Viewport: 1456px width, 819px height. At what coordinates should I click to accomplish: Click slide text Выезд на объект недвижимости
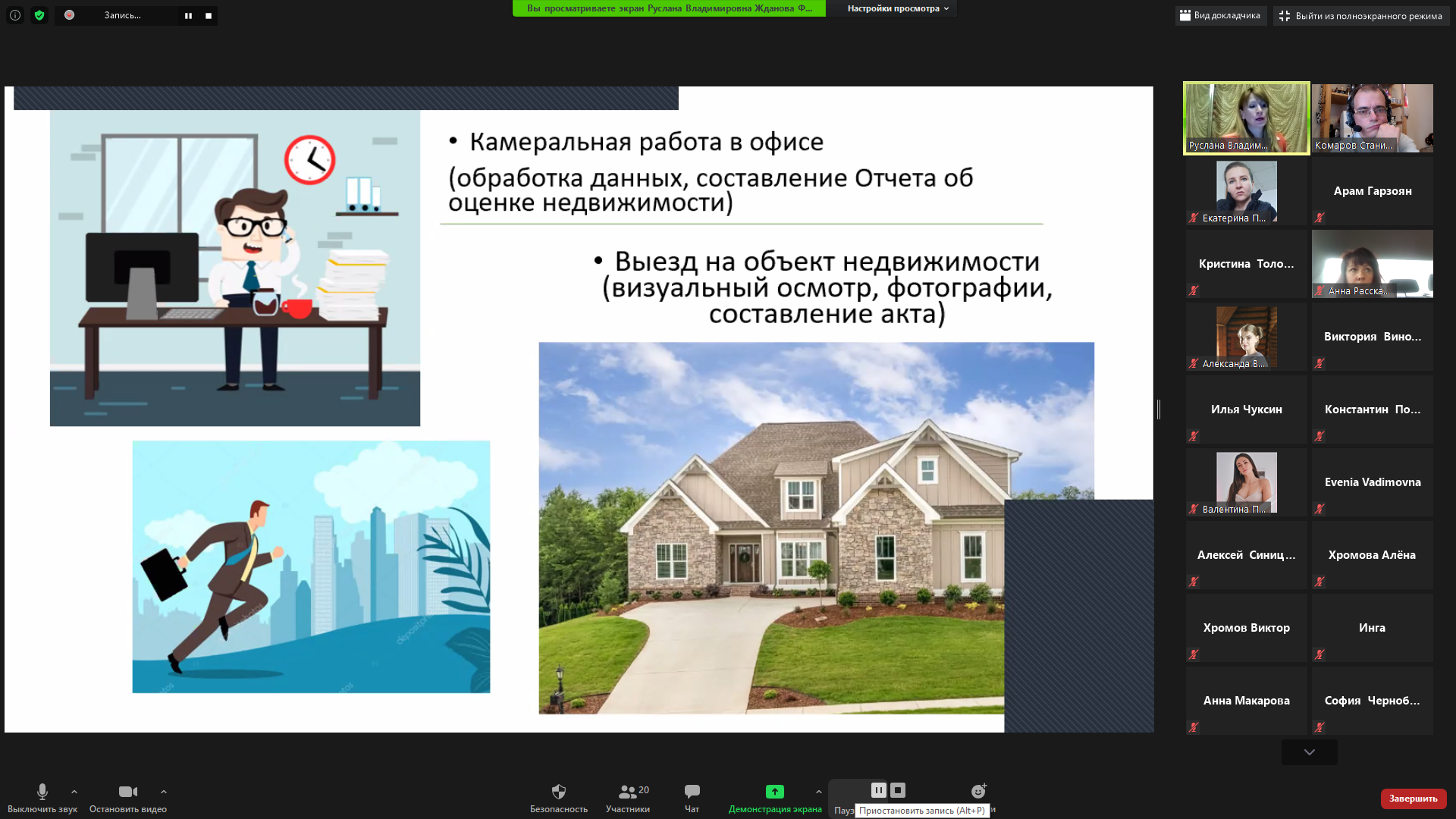coord(827,262)
